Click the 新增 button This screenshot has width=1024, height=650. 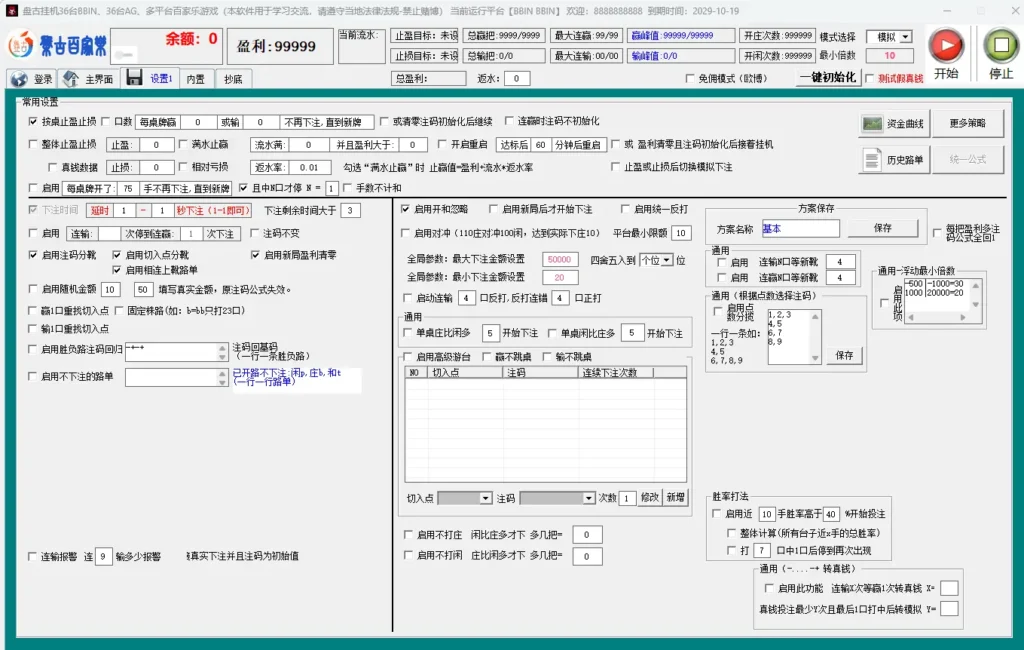coord(675,498)
